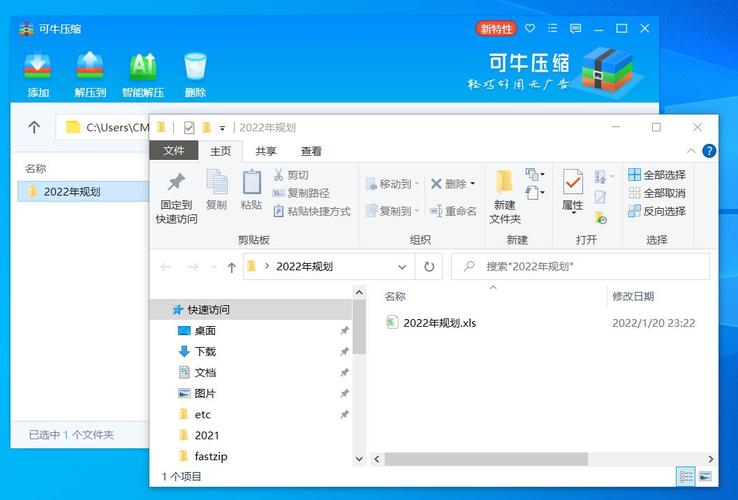Click 全部取消 select none
The height and width of the screenshot is (500, 738).
(657, 193)
